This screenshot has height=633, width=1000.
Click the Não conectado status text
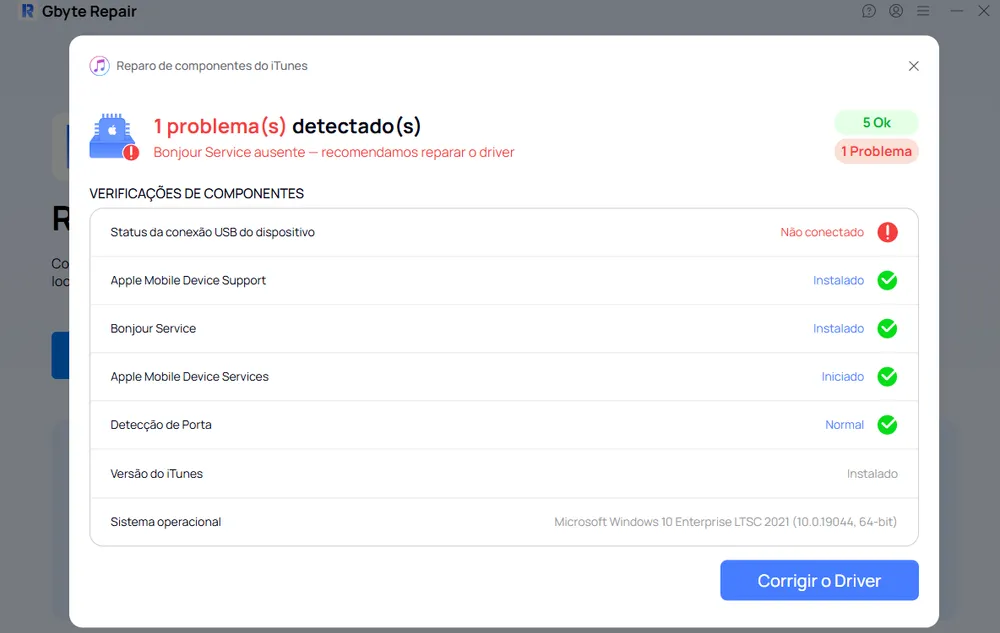(822, 232)
